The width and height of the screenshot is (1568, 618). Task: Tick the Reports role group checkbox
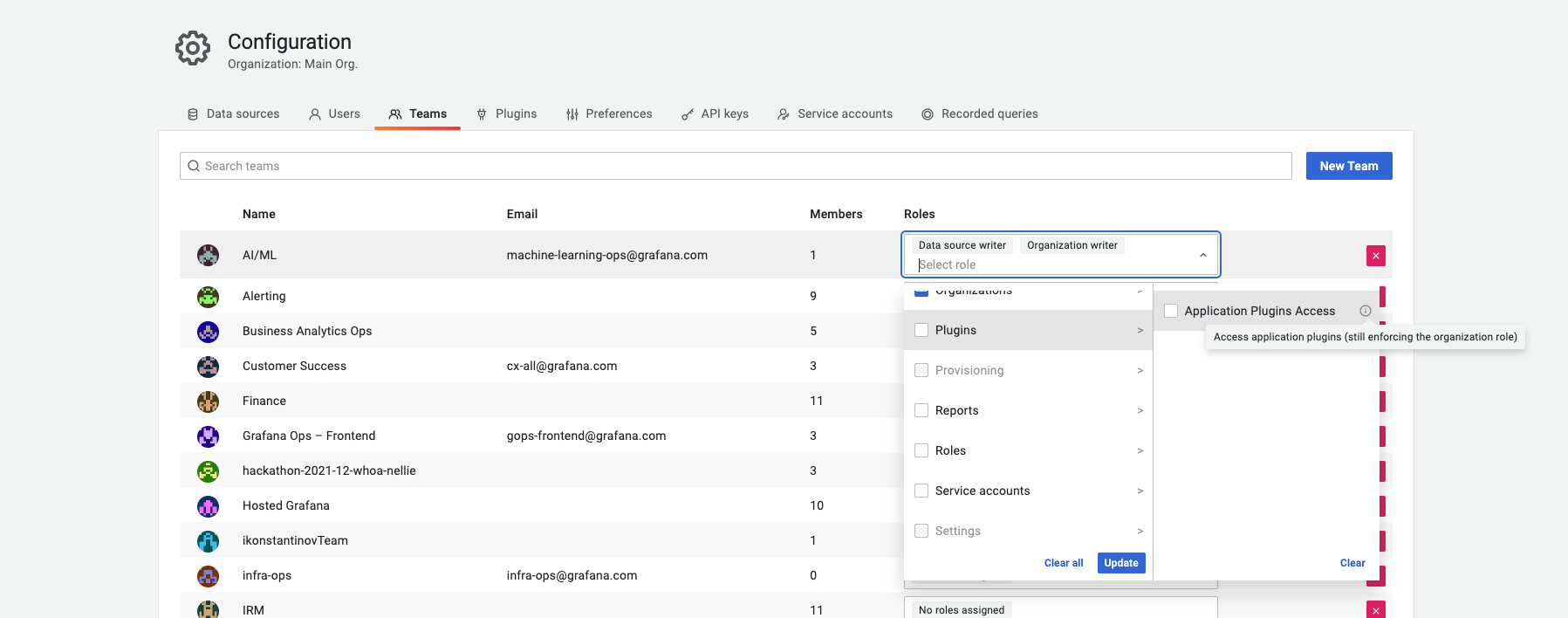tap(921, 410)
